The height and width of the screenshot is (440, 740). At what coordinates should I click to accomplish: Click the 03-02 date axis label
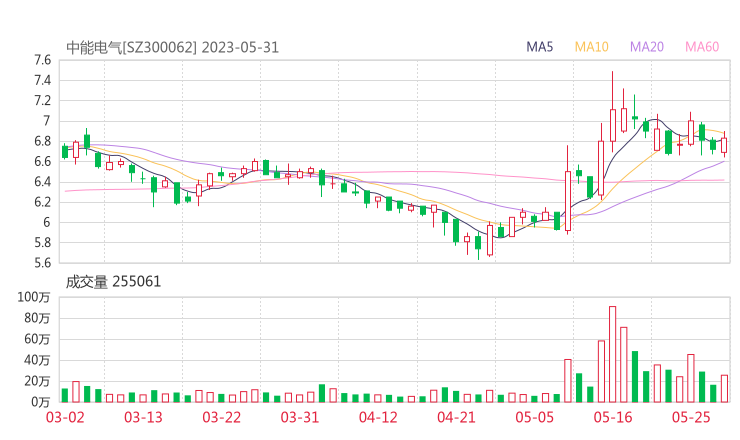pyautogui.click(x=65, y=417)
